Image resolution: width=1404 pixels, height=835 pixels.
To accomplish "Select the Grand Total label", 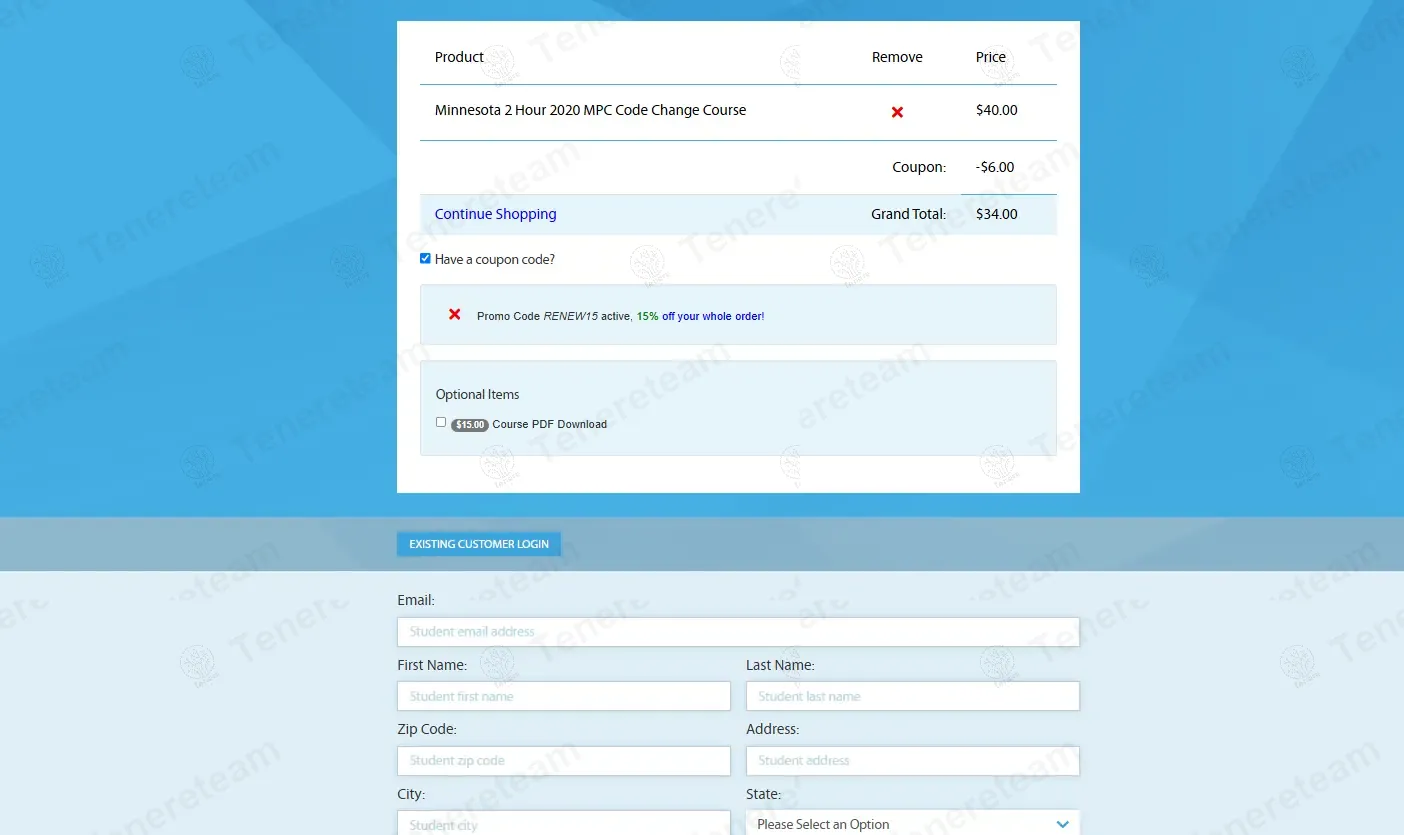I will 908,214.
